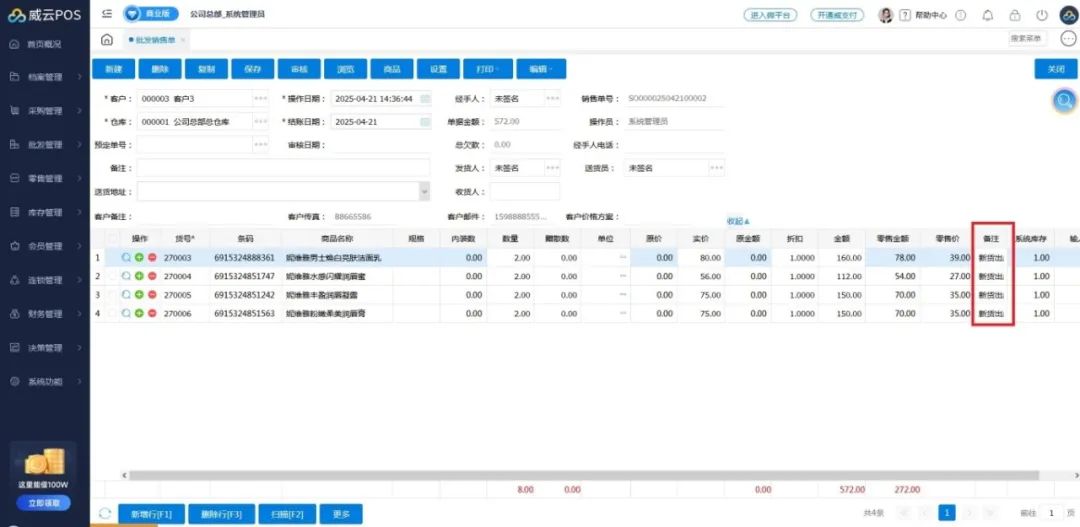
Task: Expand 档案管理 in the sidebar
Action: (45, 77)
